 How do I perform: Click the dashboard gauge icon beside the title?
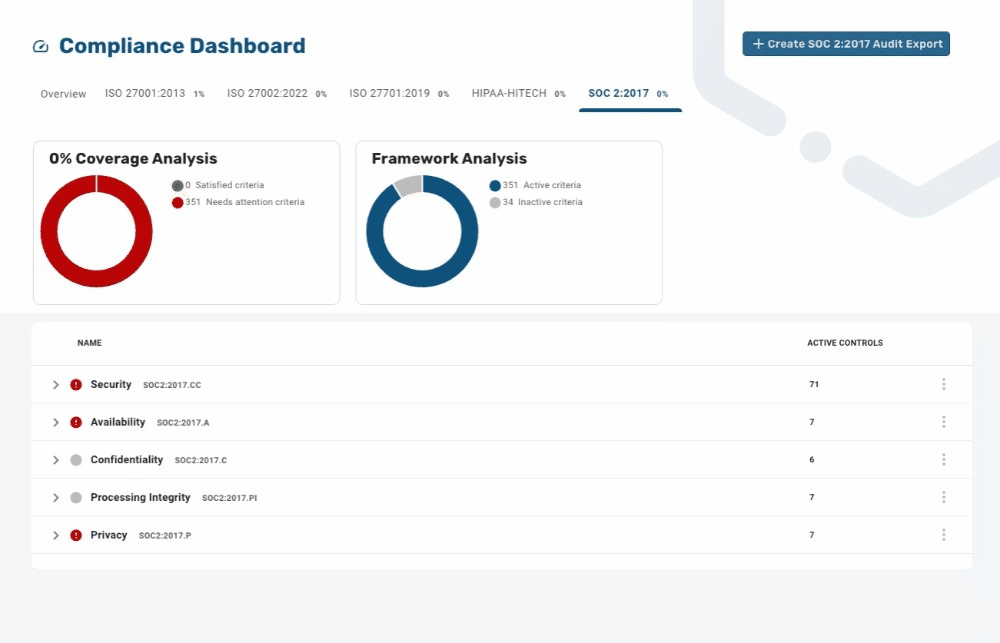41,47
